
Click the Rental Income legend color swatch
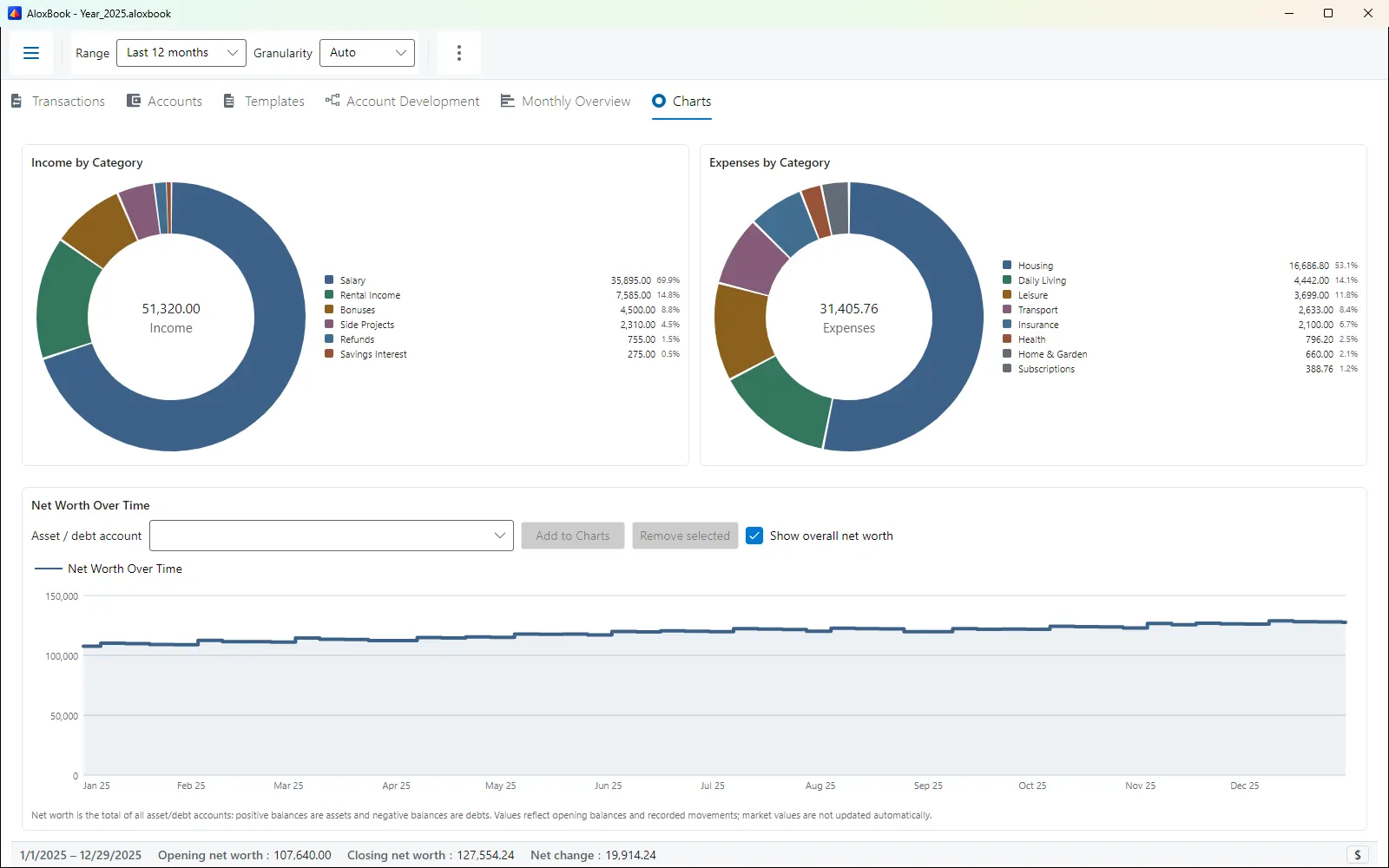coord(329,294)
